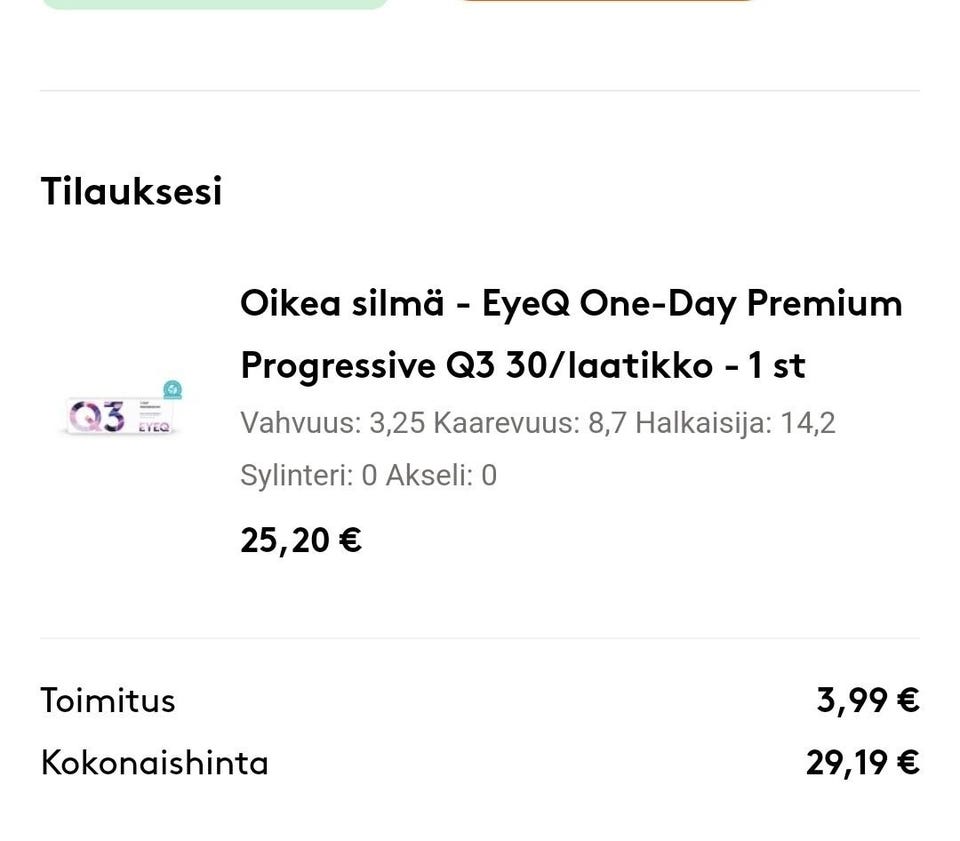Click the Toimitus label

tap(108, 700)
